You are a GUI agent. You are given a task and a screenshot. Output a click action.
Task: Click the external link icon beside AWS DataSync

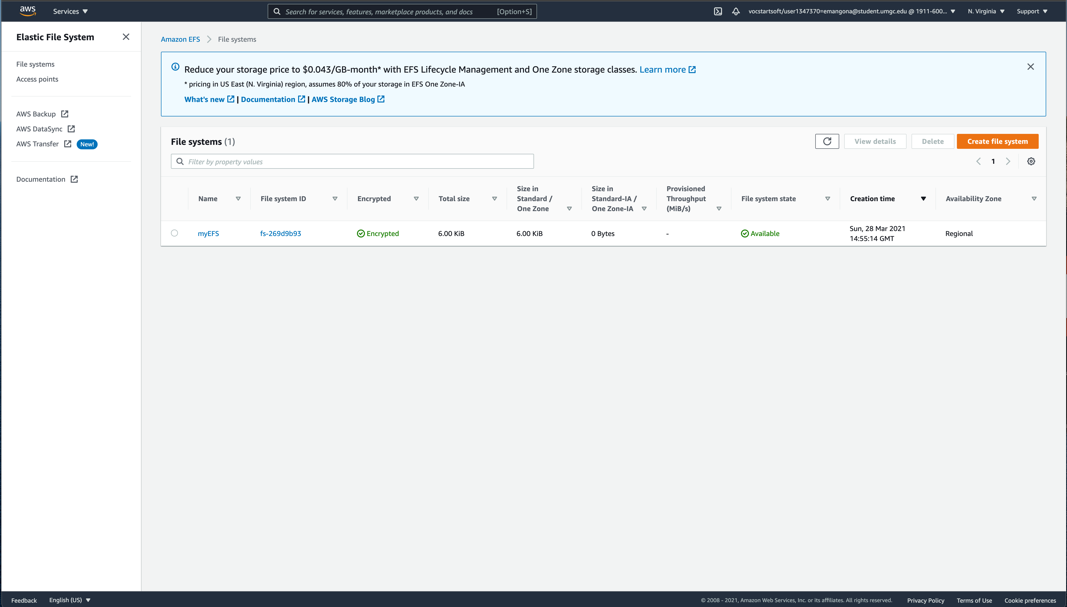click(x=71, y=129)
